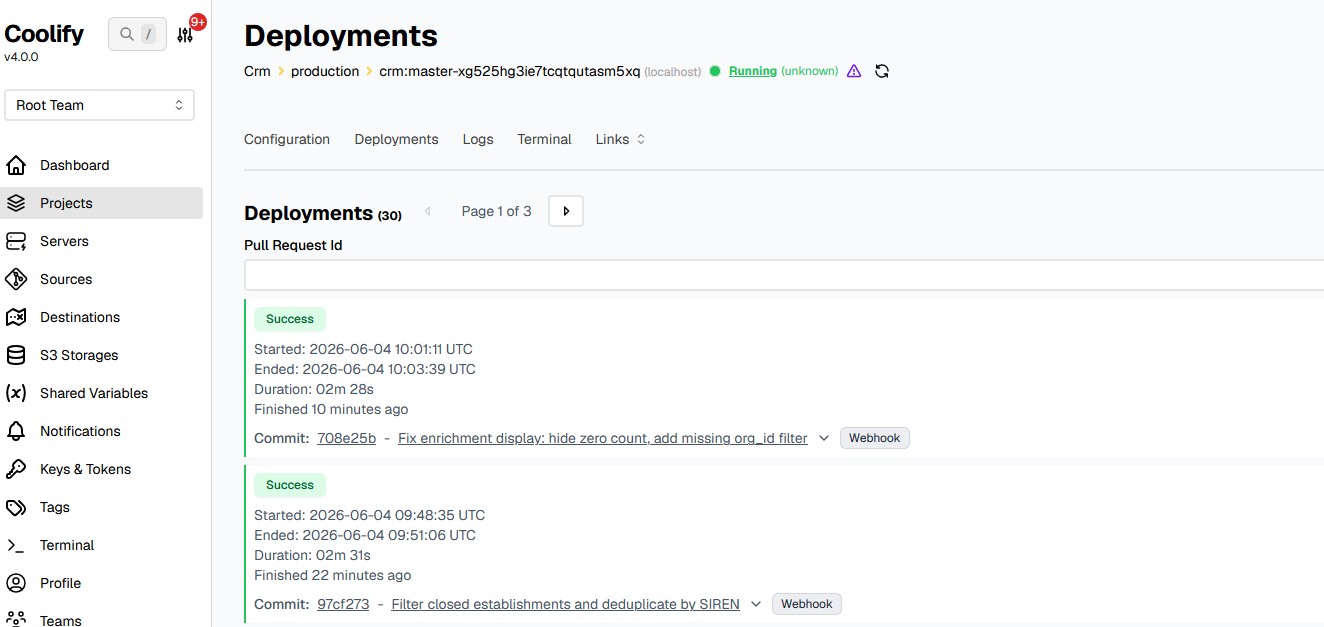The image size is (1324, 627).
Task: Click the purple warning triangle icon
Action: pos(854,71)
